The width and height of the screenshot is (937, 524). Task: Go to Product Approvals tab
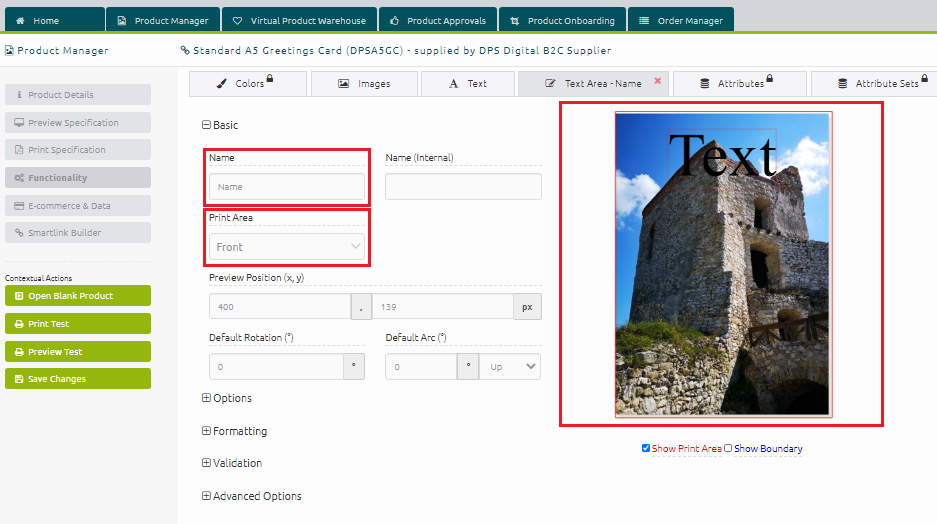click(x=438, y=20)
